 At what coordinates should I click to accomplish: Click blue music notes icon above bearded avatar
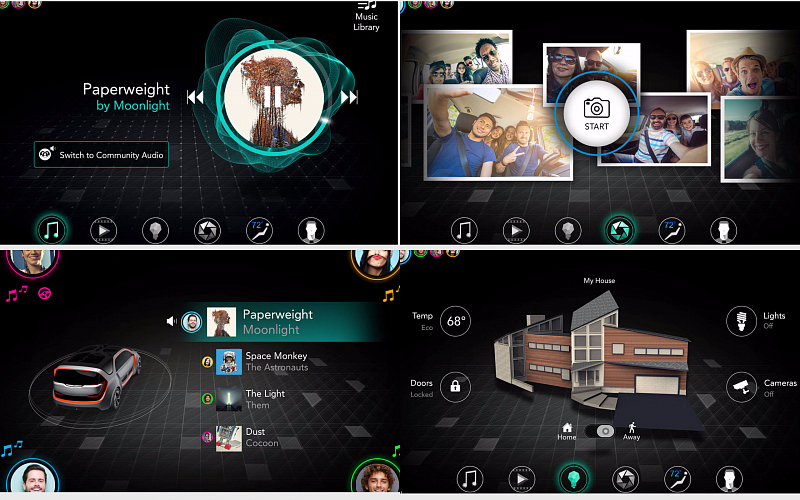tap(12, 448)
